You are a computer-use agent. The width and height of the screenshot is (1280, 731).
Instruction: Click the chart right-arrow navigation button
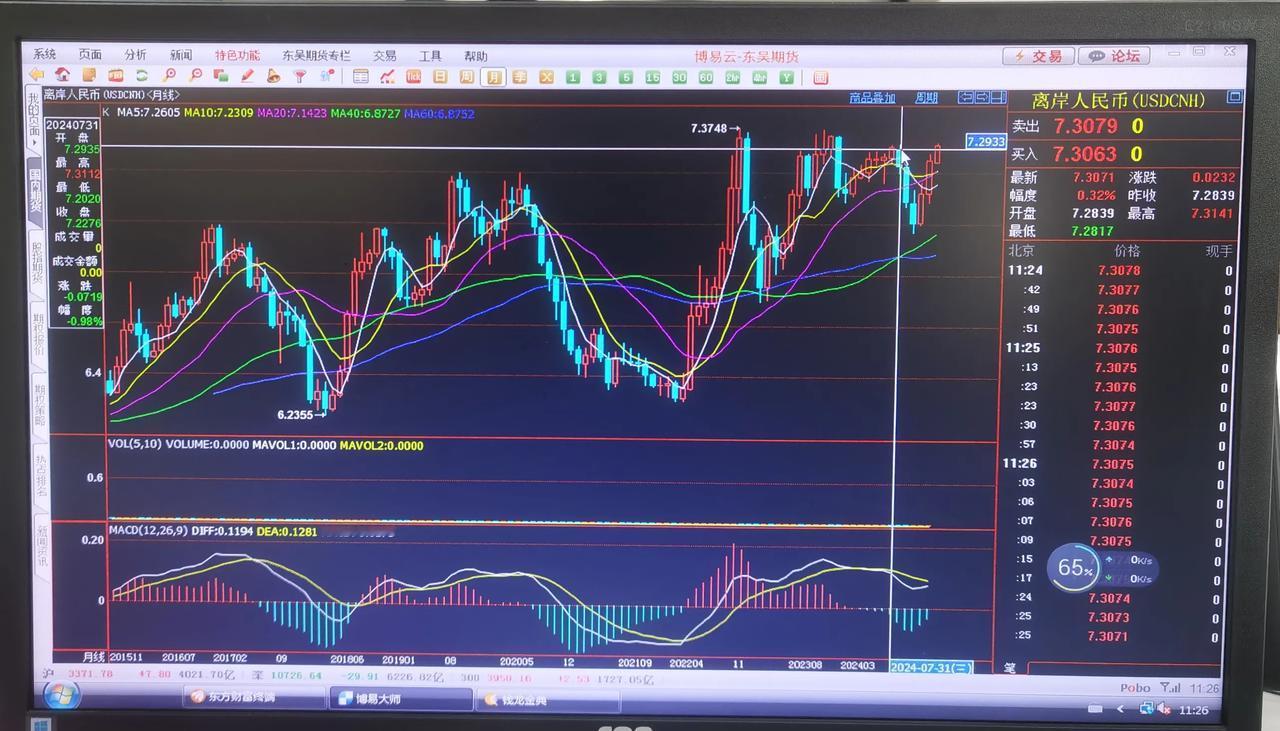click(x=981, y=97)
